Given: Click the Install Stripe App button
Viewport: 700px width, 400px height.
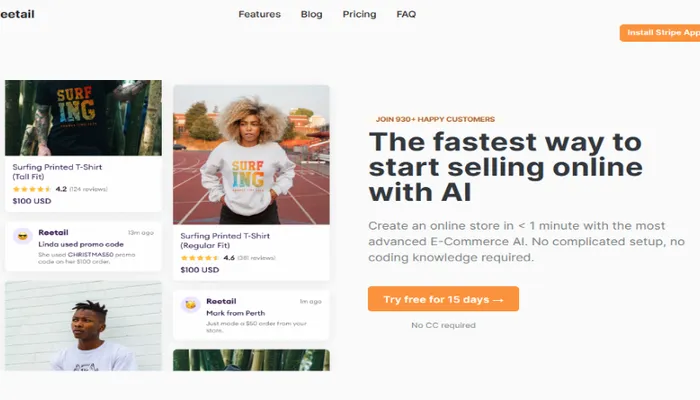Looking at the screenshot, I should (659, 33).
